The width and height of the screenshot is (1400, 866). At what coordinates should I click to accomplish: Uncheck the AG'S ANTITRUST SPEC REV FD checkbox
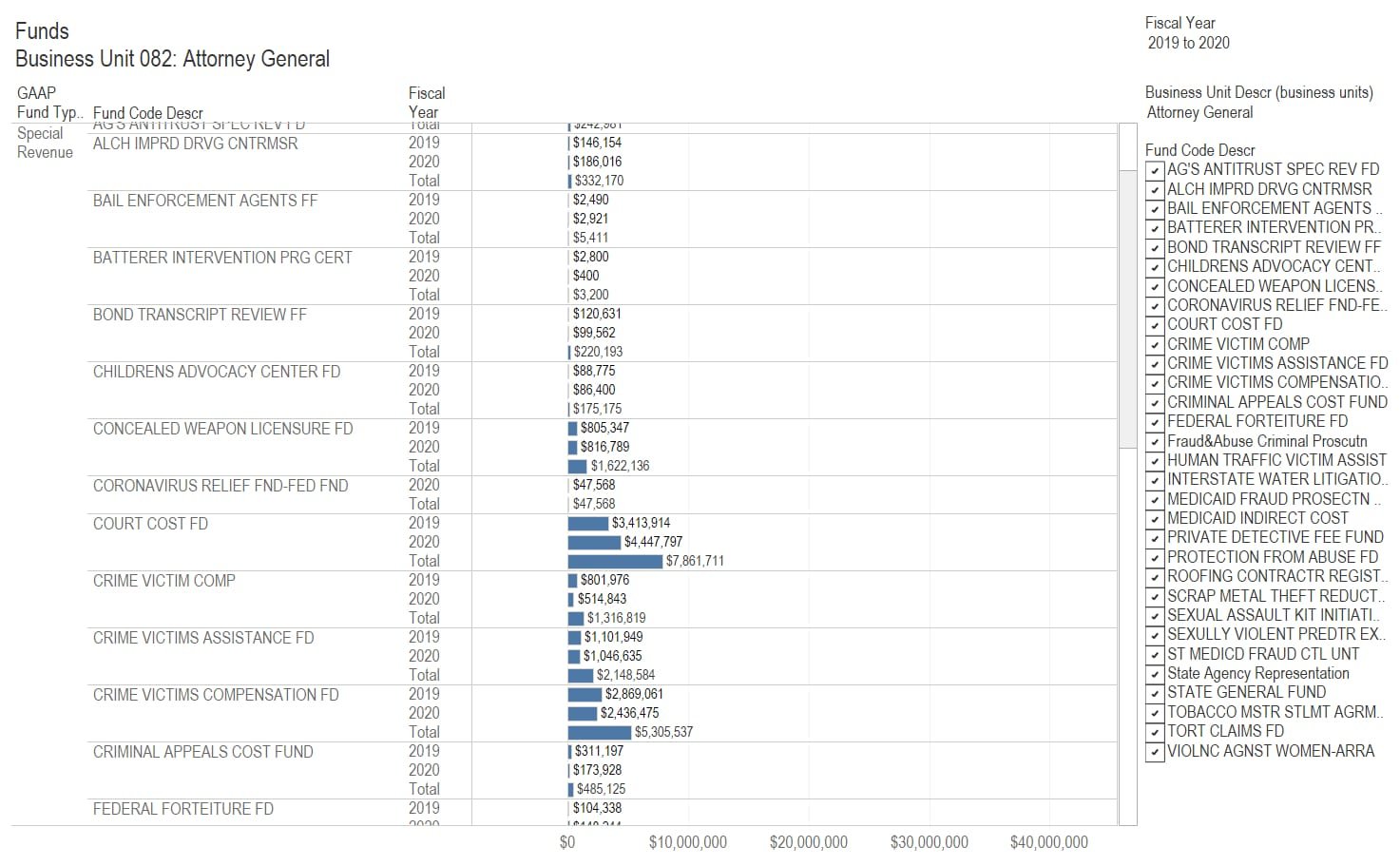point(1155,170)
